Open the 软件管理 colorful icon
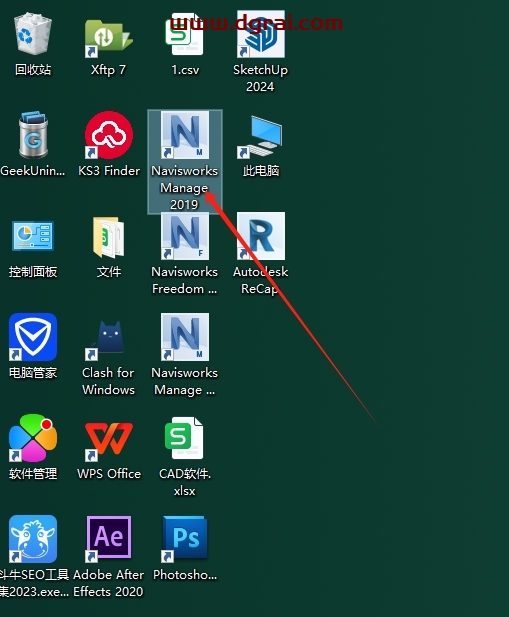Screen dimensions: 509x617 [x=33, y=438]
